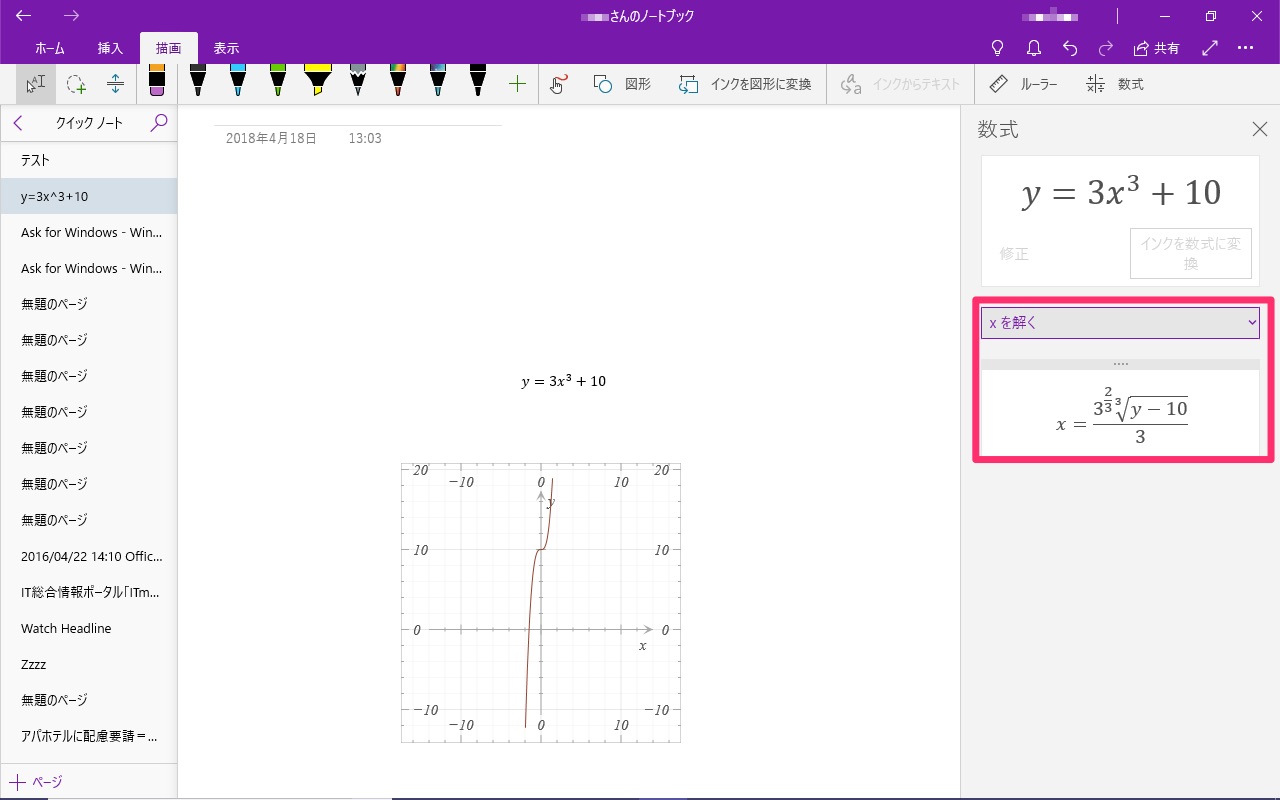Toggle draw with touch mode
Image resolution: width=1280 pixels, height=800 pixels.
(559, 84)
